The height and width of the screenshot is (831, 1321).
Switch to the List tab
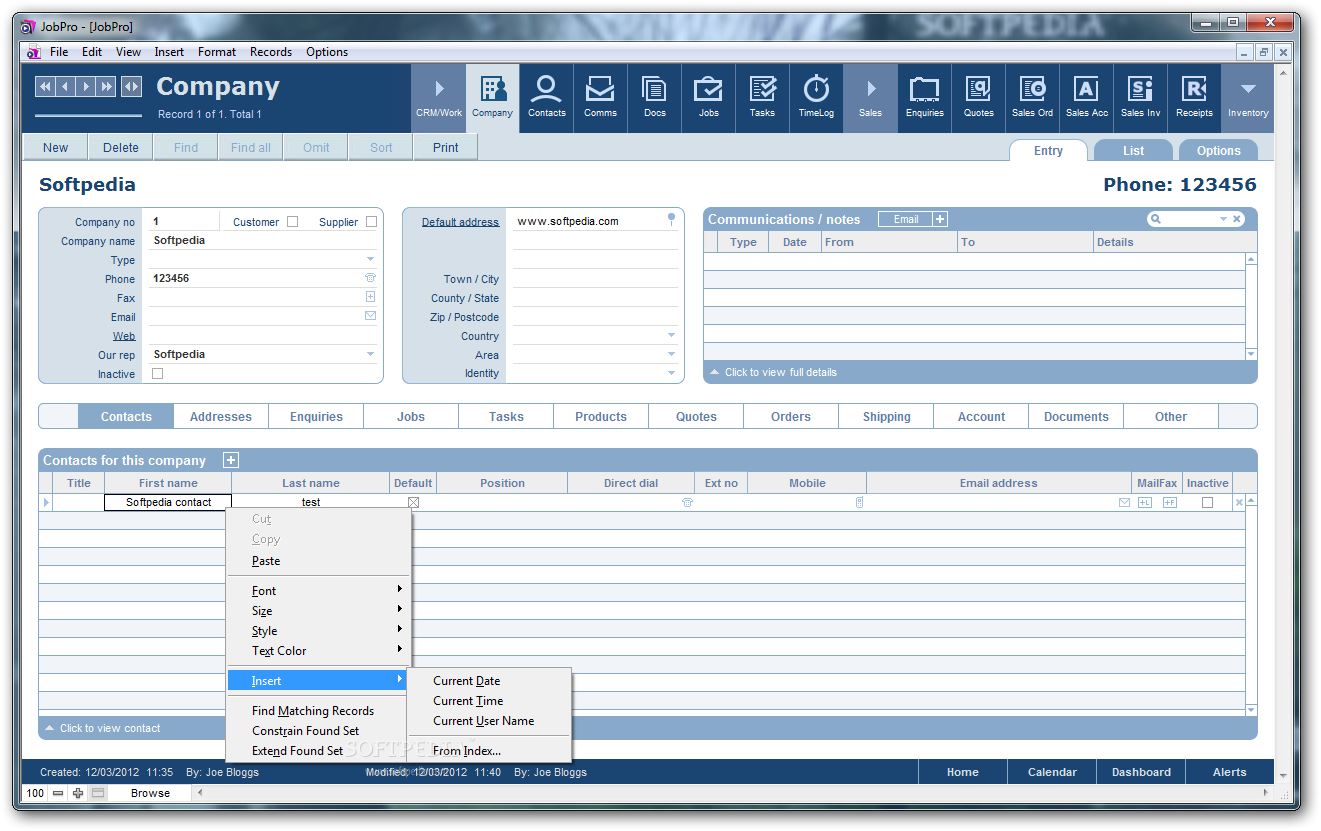click(1133, 151)
